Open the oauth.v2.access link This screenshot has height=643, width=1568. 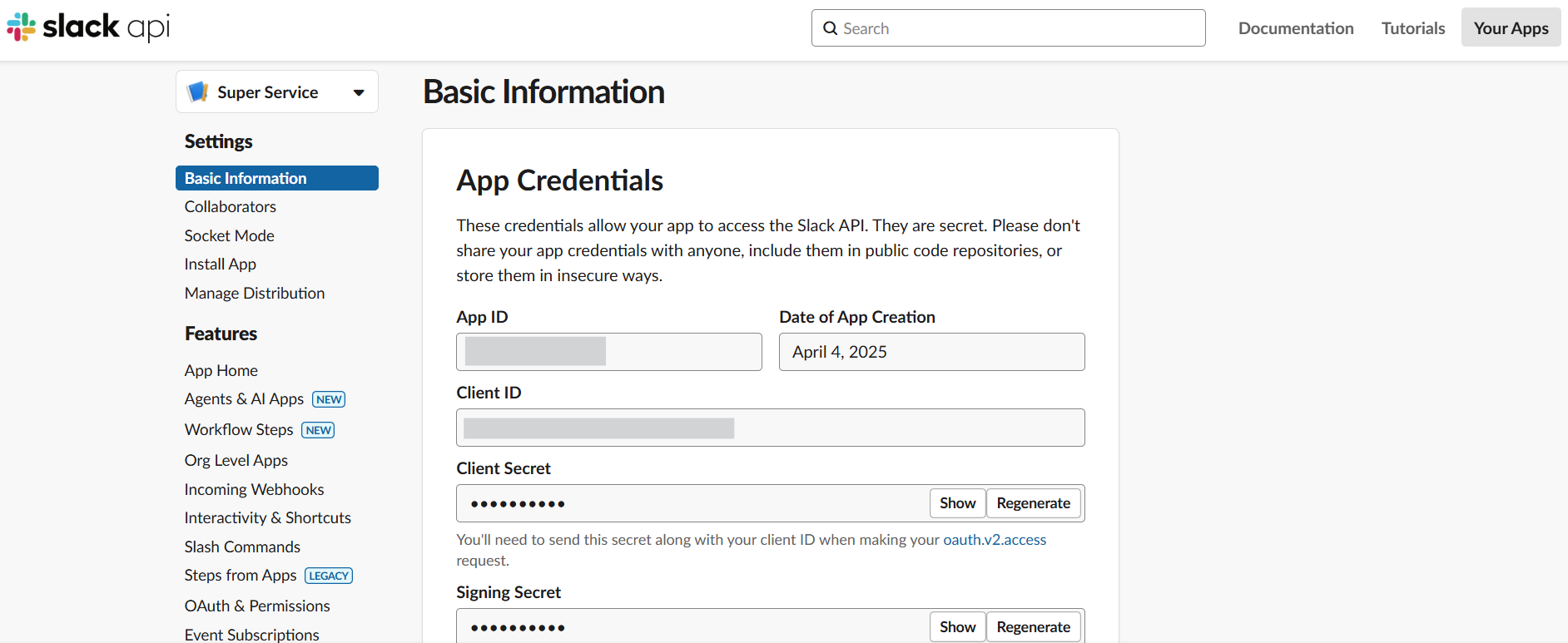995,540
